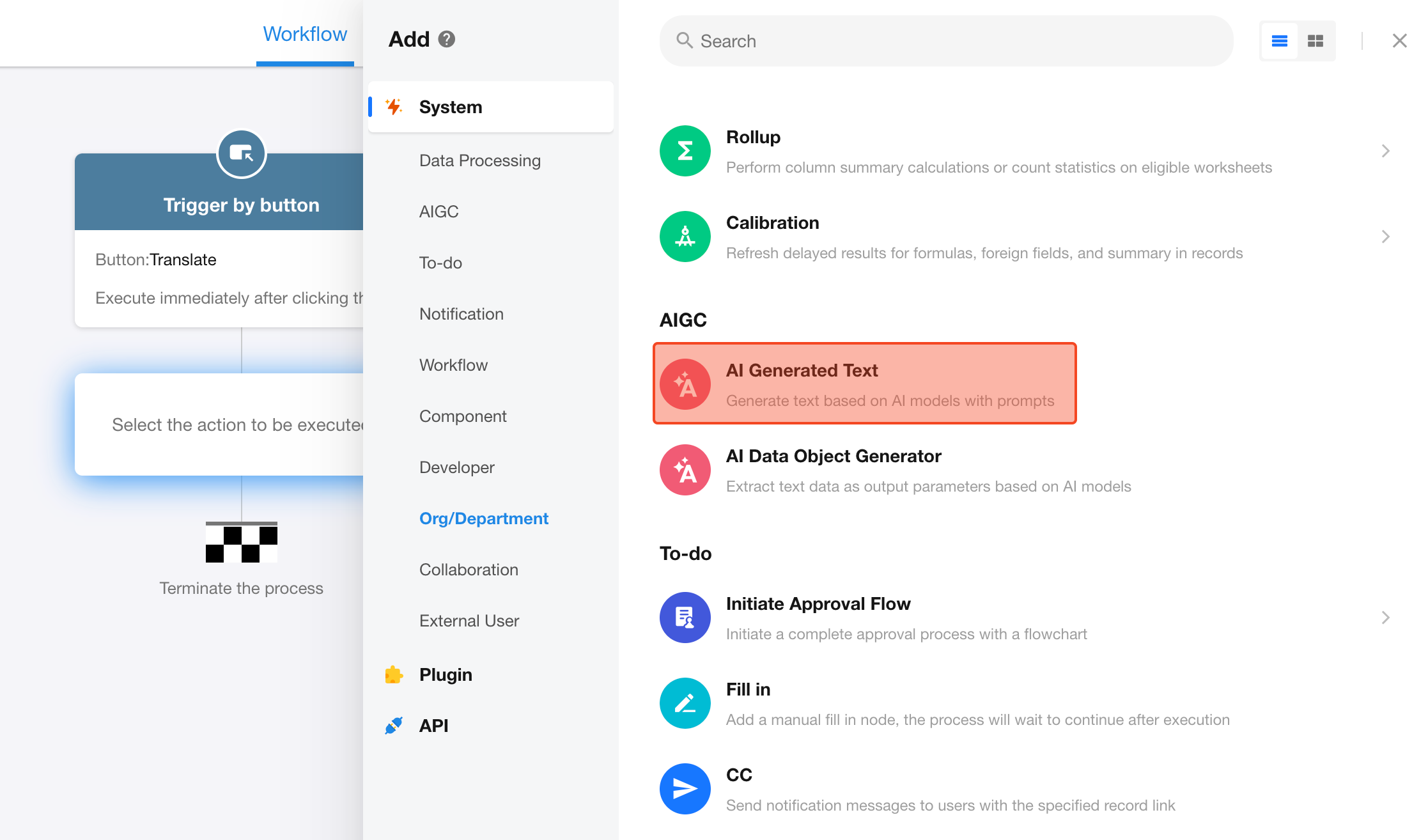
Task: Open the Collaboration category
Action: pyautogui.click(x=469, y=570)
